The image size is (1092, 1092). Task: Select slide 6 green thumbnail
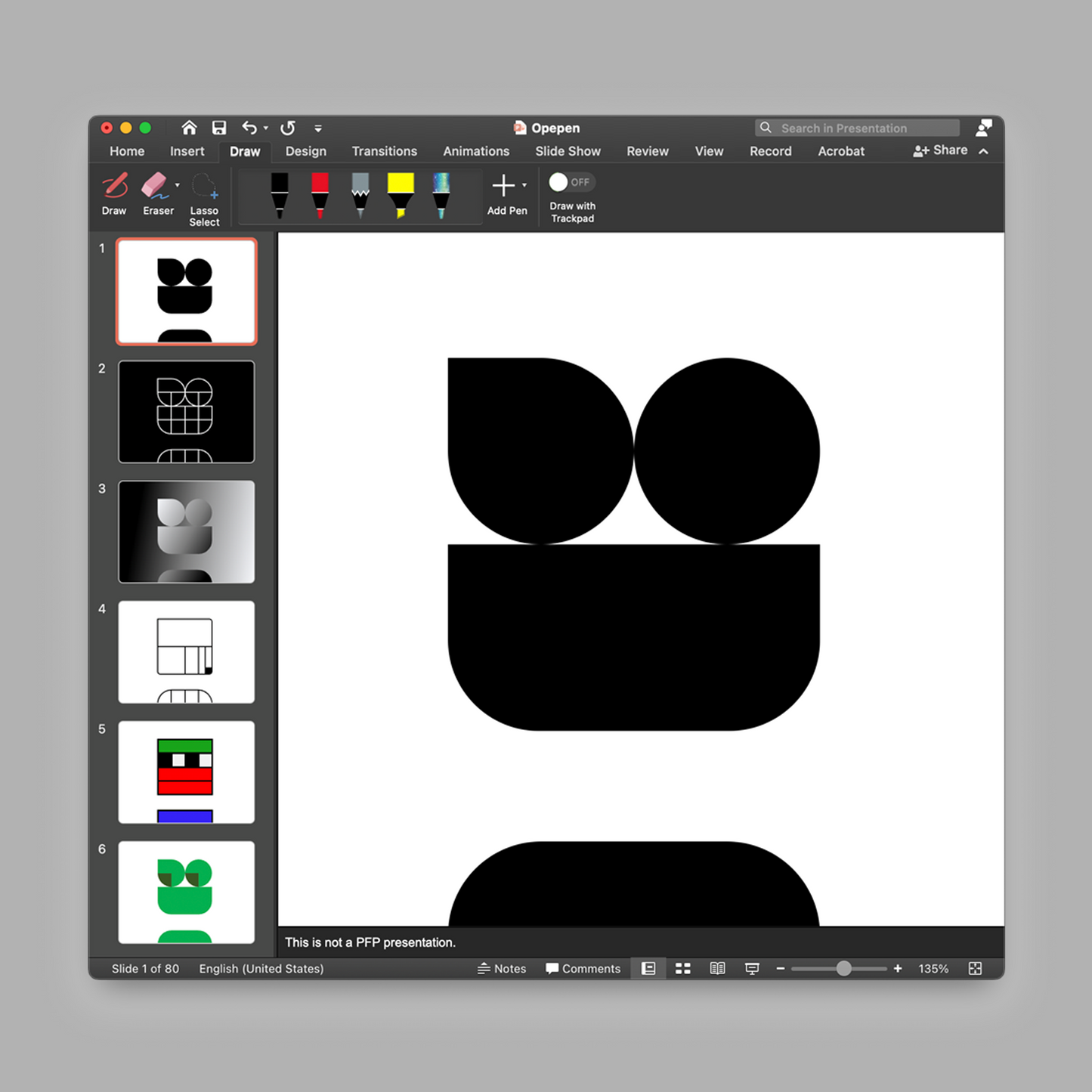pos(187,892)
